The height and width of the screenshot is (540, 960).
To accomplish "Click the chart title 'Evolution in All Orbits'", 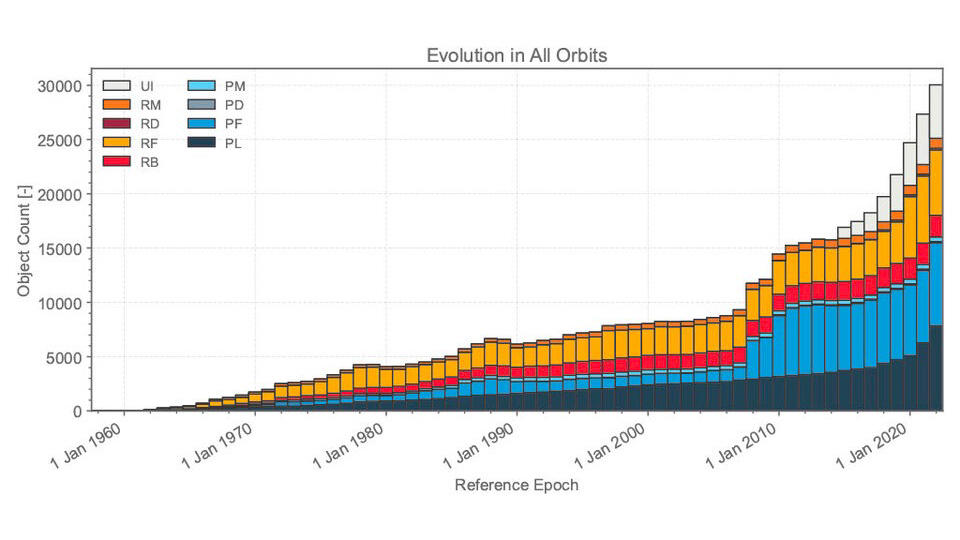I will (x=517, y=56).
